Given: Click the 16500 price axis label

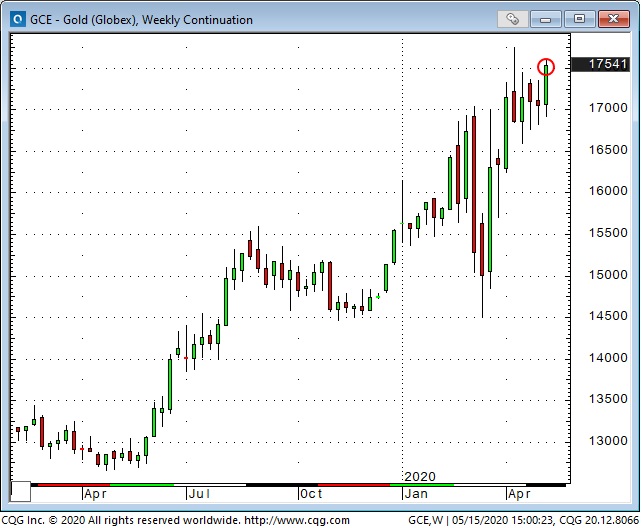Looking at the screenshot, I should 608,150.
